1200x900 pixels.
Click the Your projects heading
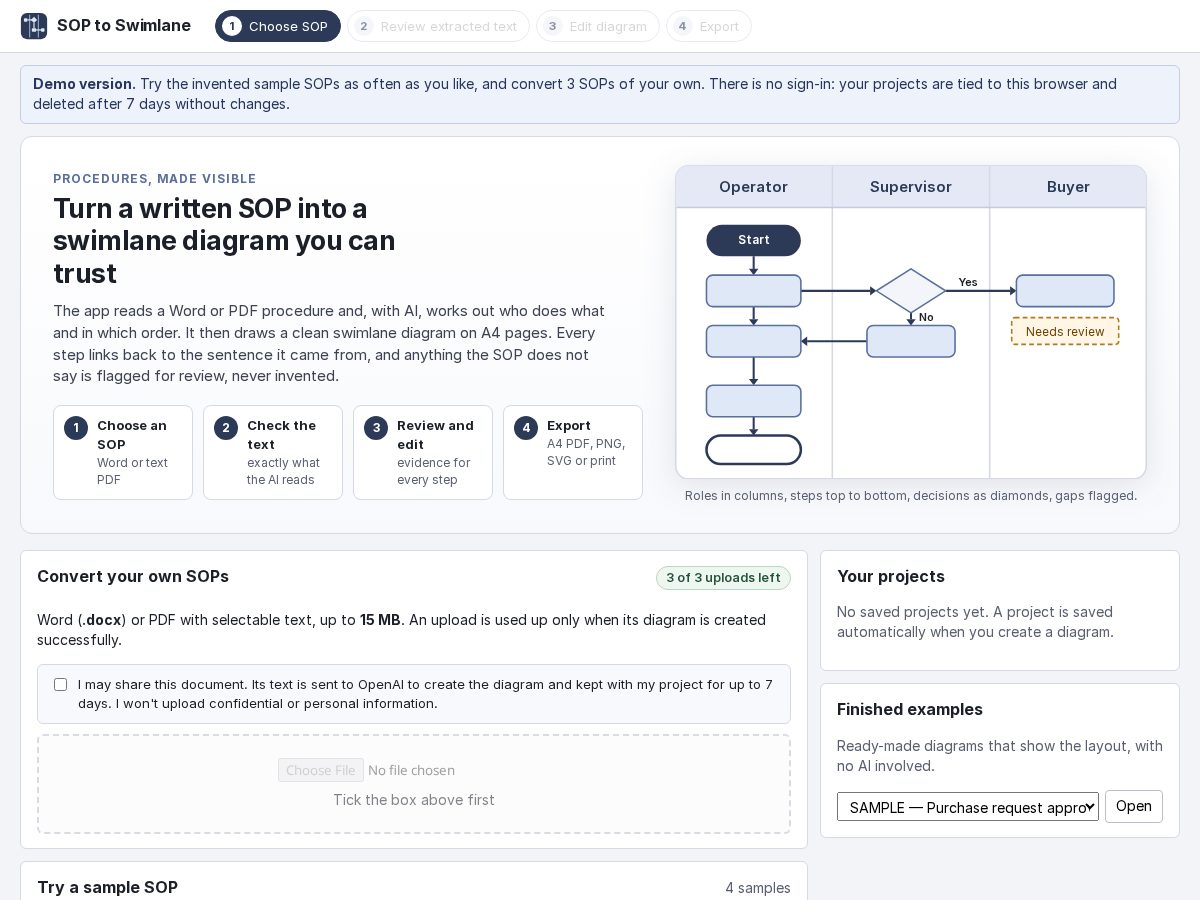[891, 576]
